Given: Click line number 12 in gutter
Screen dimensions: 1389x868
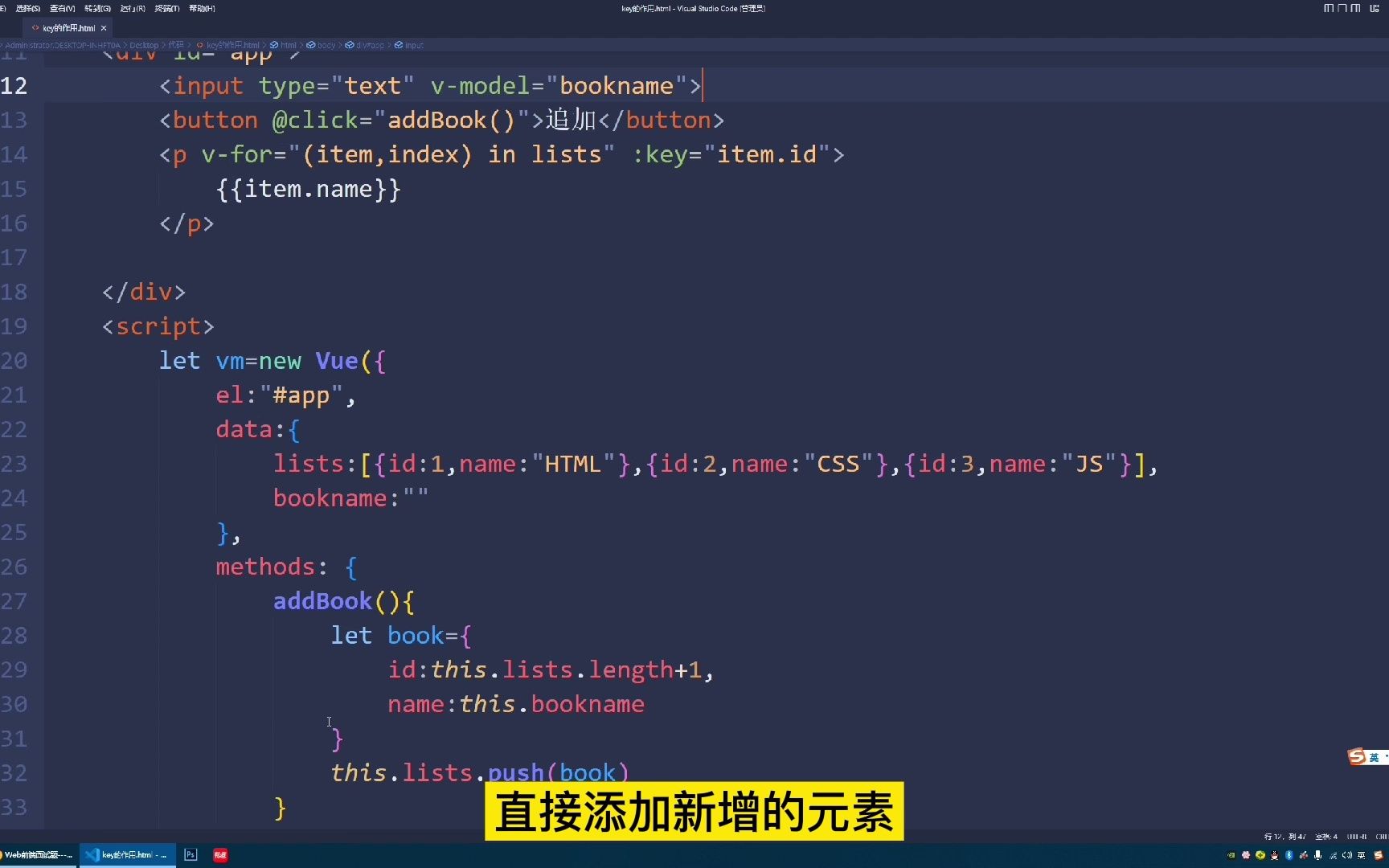Looking at the screenshot, I should point(14,86).
